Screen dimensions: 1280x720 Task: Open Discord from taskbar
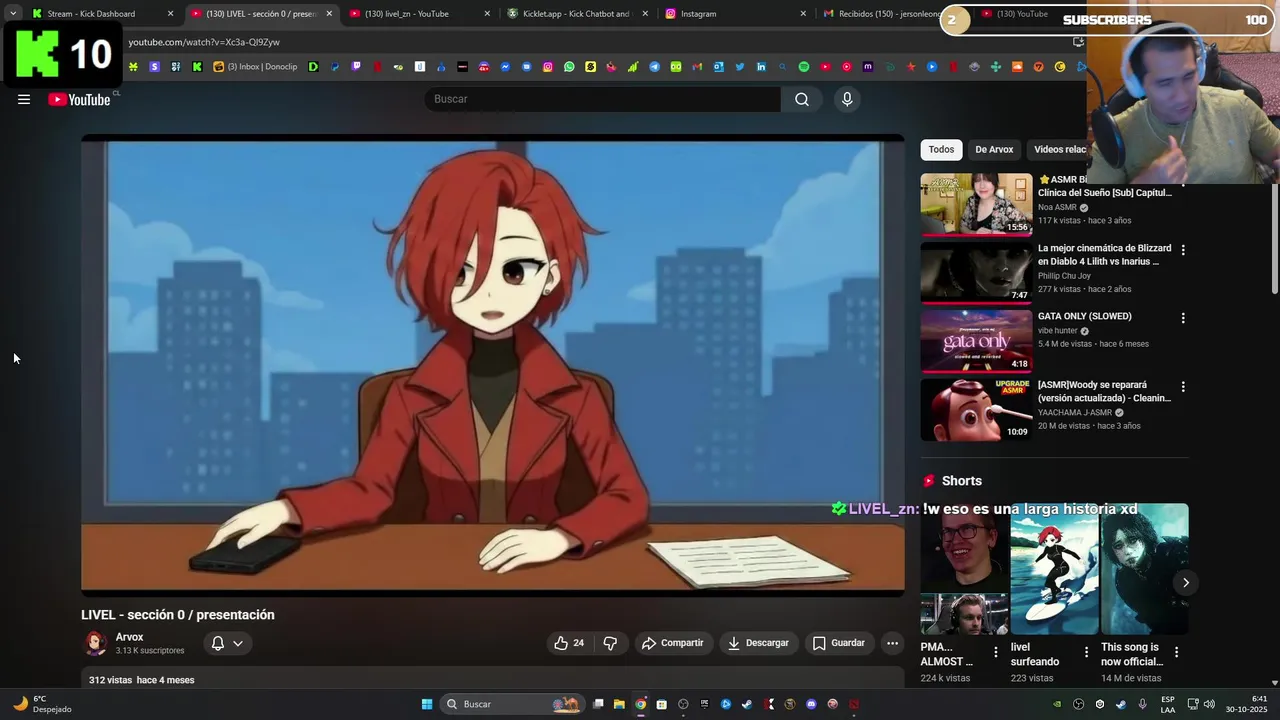[x=811, y=704]
